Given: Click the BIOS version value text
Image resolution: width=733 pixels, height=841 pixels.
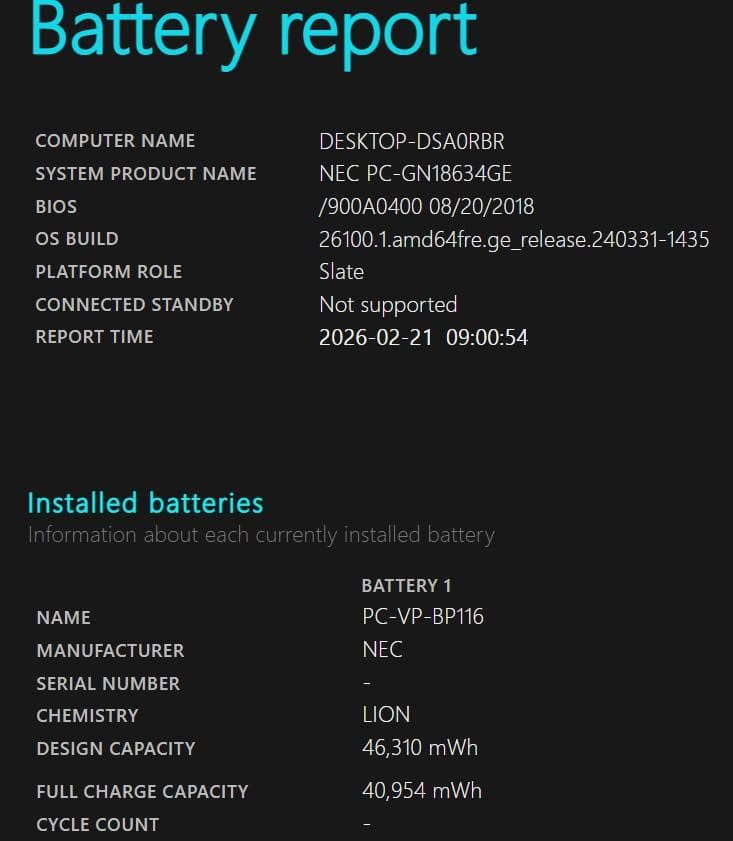Looking at the screenshot, I should coord(426,207).
